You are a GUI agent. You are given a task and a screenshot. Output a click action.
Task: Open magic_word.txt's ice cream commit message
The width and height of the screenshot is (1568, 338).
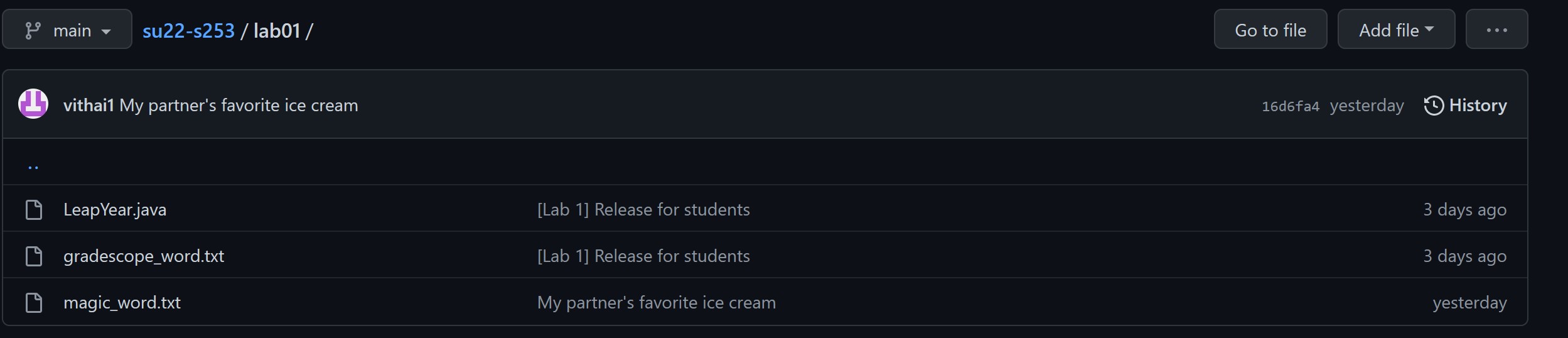[x=656, y=303]
